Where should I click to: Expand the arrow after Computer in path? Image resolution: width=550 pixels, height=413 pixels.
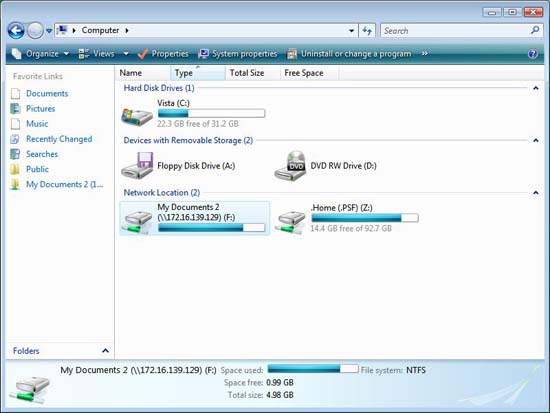click(127, 31)
